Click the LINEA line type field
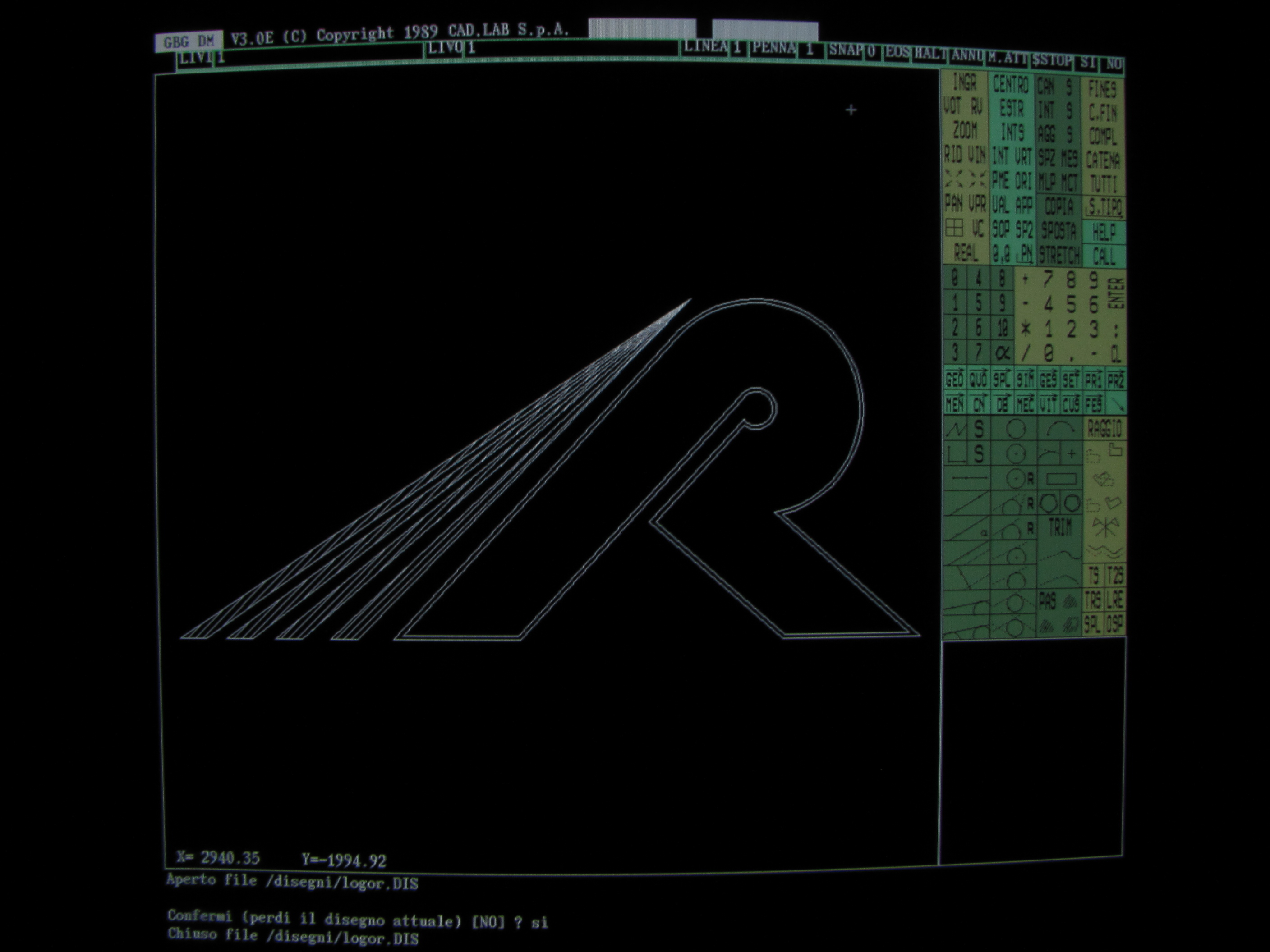The width and height of the screenshot is (1270, 952). [714, 48]
